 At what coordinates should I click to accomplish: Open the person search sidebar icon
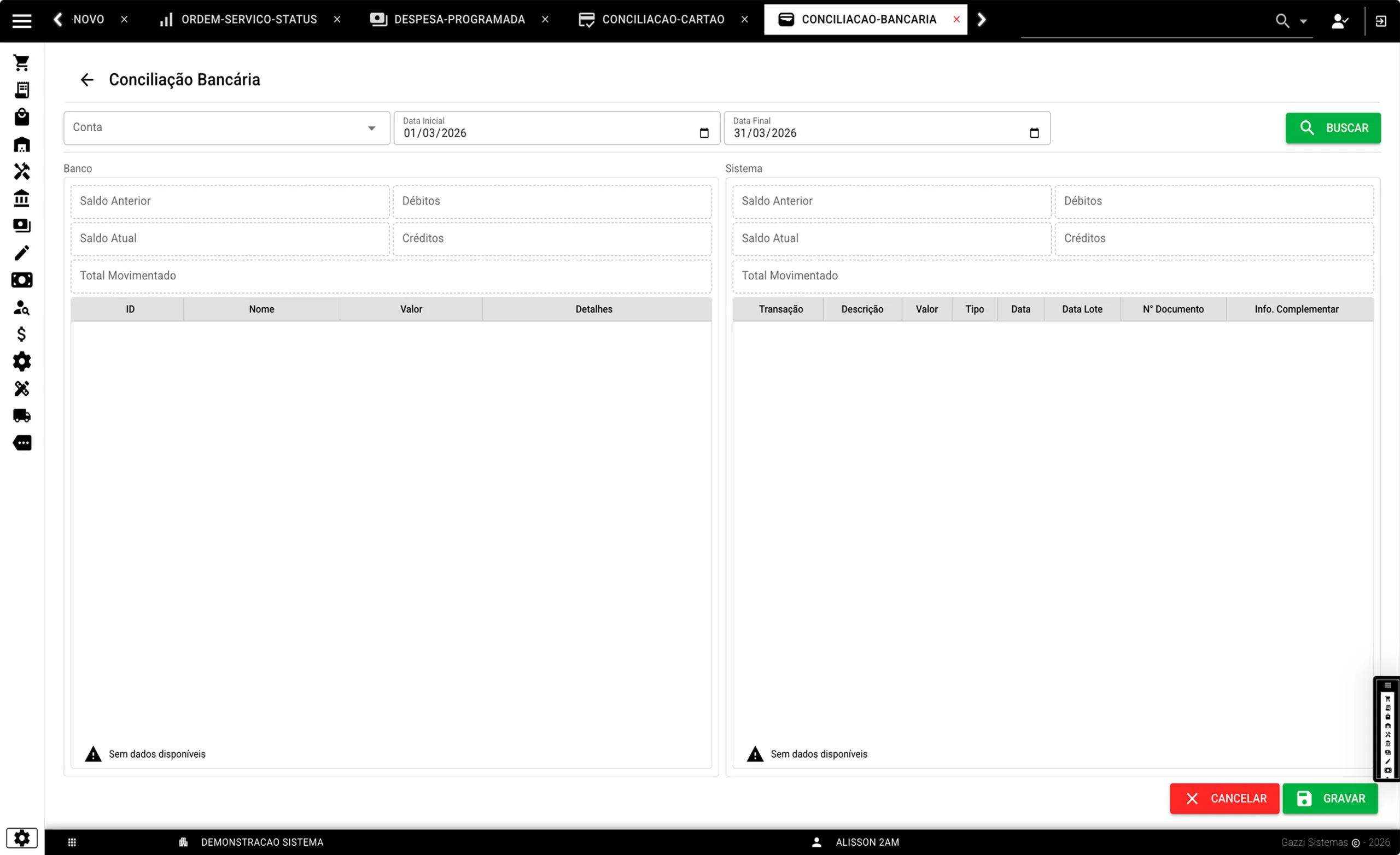[21, 307]
